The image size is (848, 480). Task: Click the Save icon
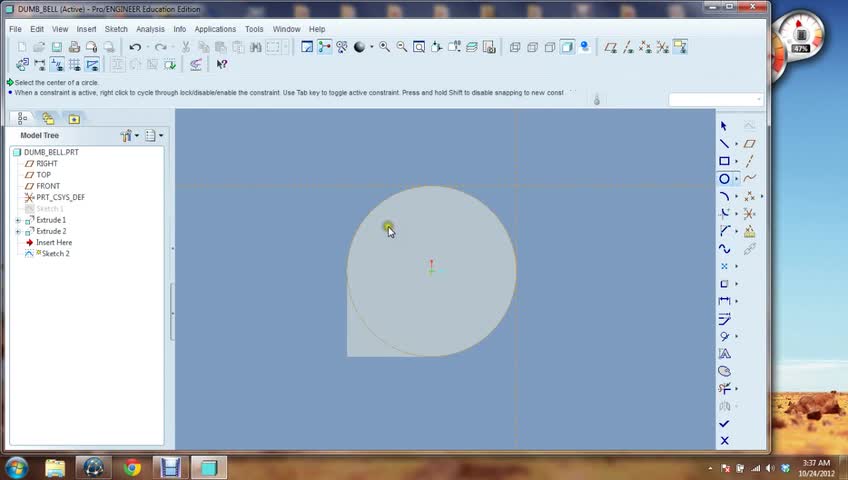pos(56,48)
